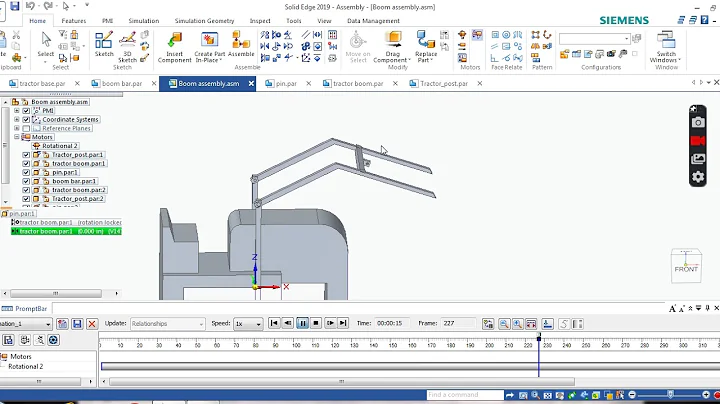Click the camera path wizard icon
Viewport: 720px width, 404px height.
pos(25,340)
